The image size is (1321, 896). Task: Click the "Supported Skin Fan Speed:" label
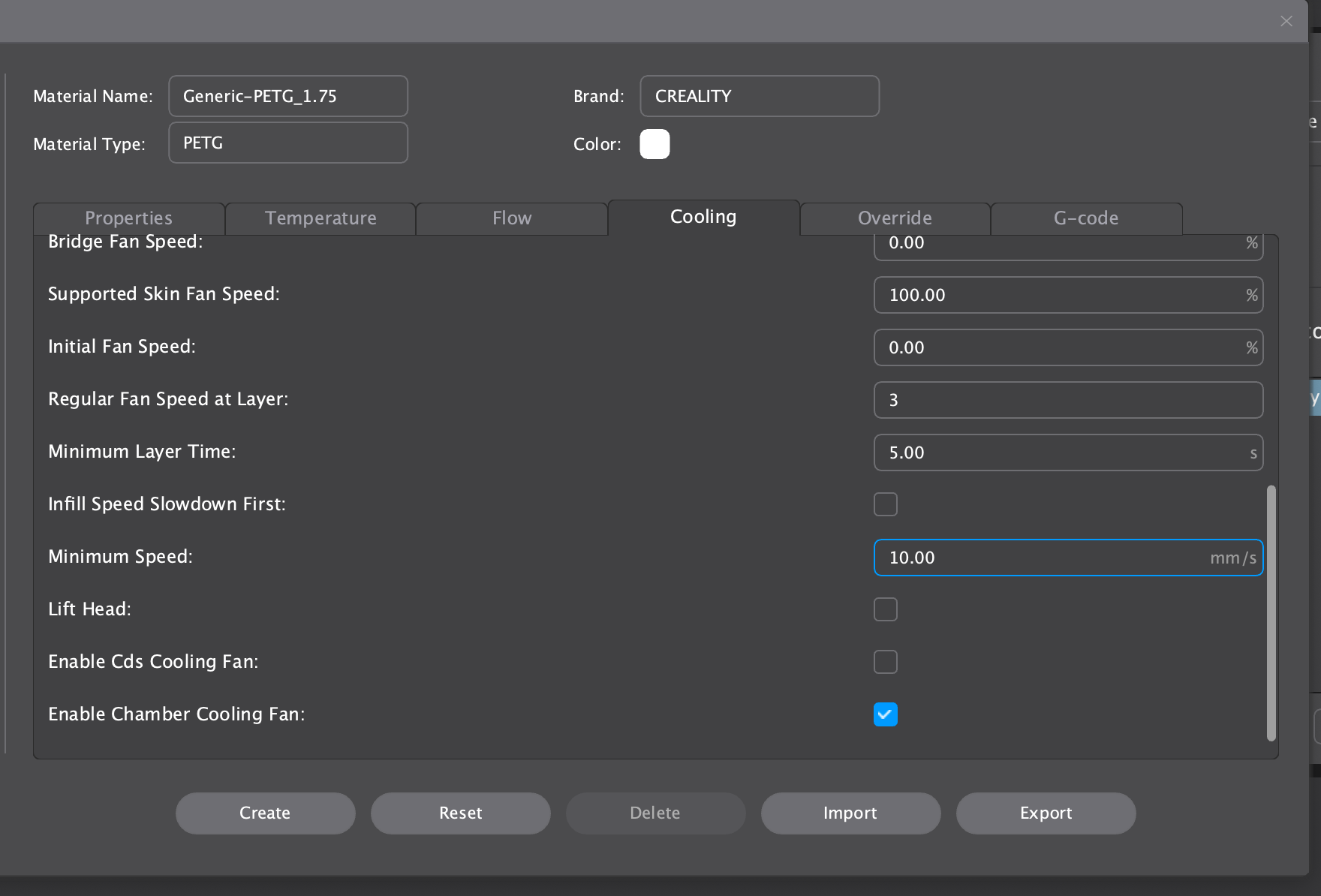[x=164, y=294]
